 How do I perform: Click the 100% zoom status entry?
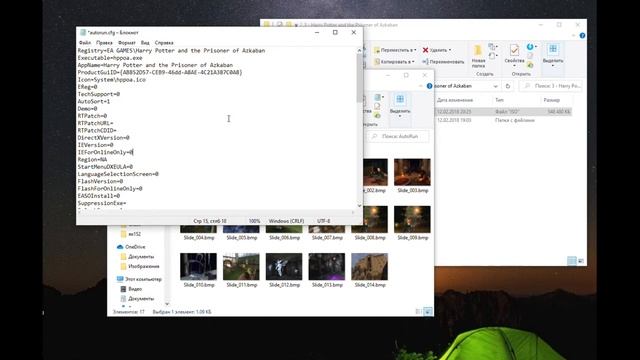point(254,221)
